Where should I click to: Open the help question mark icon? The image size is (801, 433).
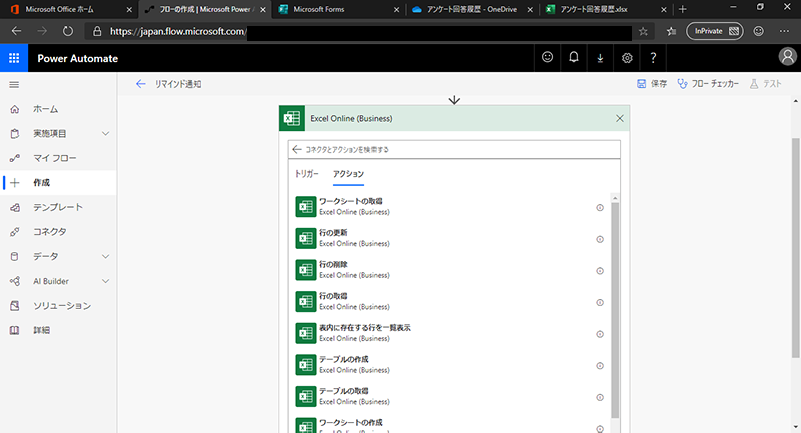(x=653, y=58)
